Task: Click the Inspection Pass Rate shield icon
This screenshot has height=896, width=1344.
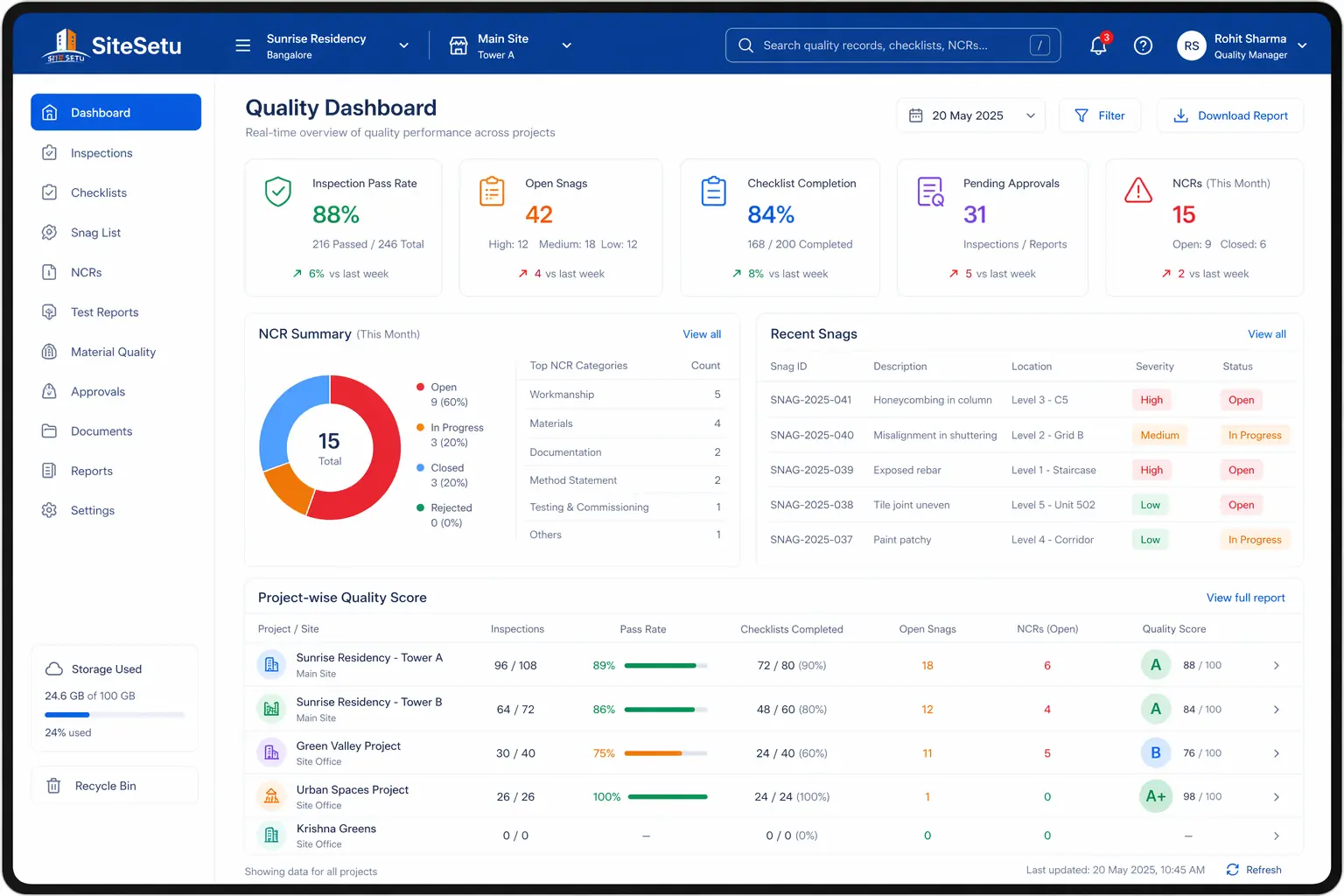Action: pyautogui.click(x=278, y=192)
